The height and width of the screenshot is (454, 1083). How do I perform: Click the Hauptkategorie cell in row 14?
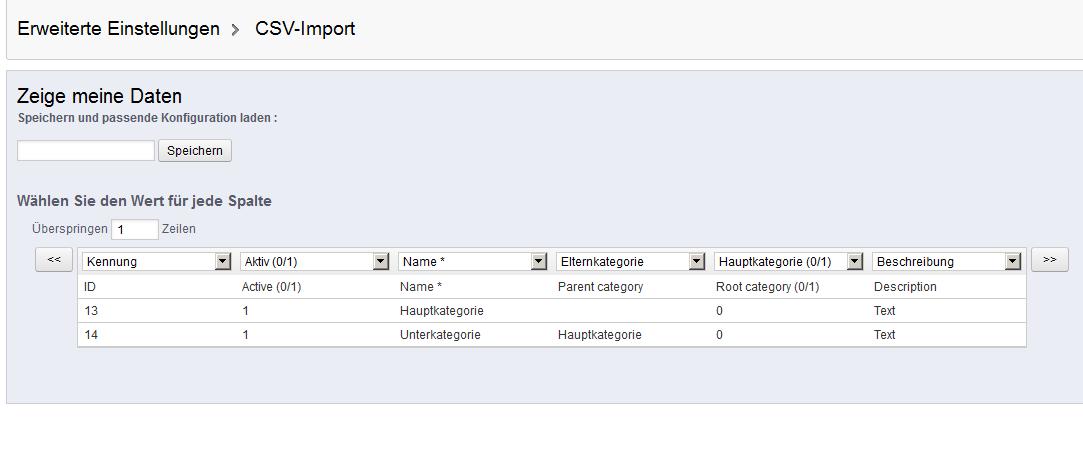click(599, 335)
